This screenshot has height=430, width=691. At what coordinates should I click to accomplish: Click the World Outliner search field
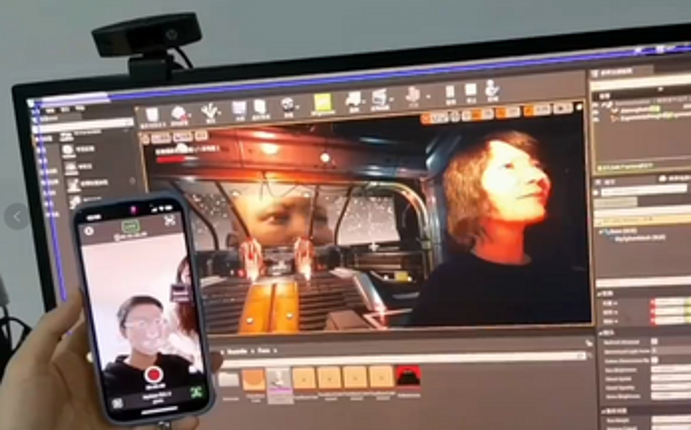[x=641, y=84]
